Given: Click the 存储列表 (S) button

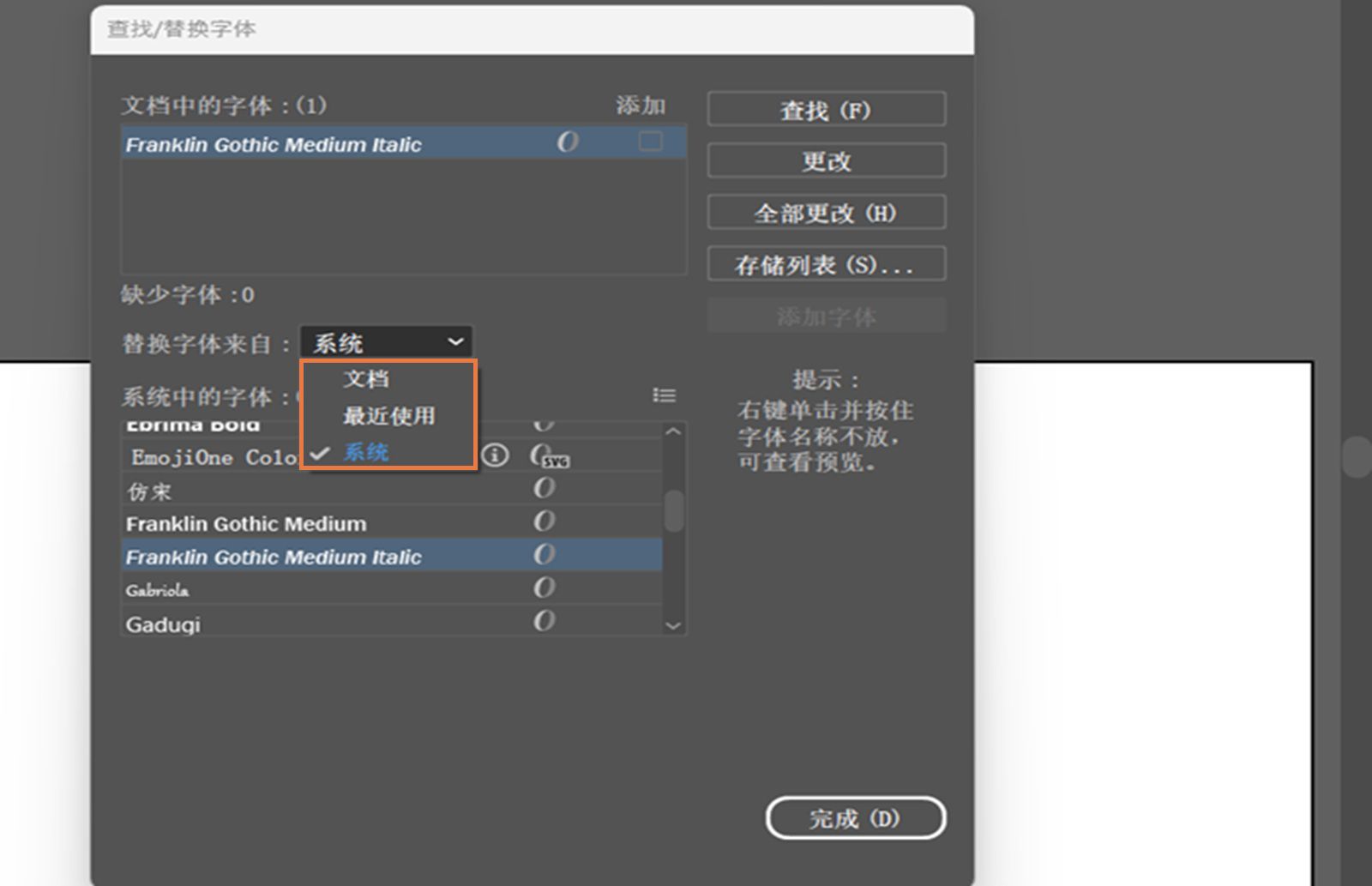Looking at the screenshot, I should [x=825, y=264].
